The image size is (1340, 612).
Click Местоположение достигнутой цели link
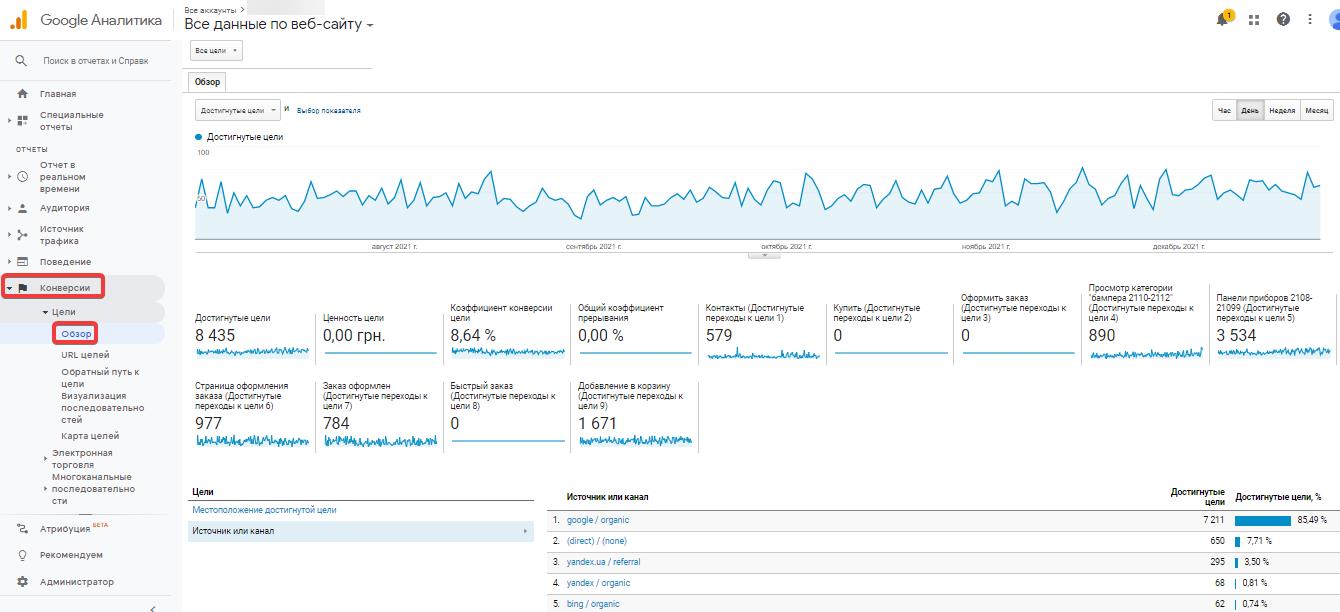(x=264, y=510)
